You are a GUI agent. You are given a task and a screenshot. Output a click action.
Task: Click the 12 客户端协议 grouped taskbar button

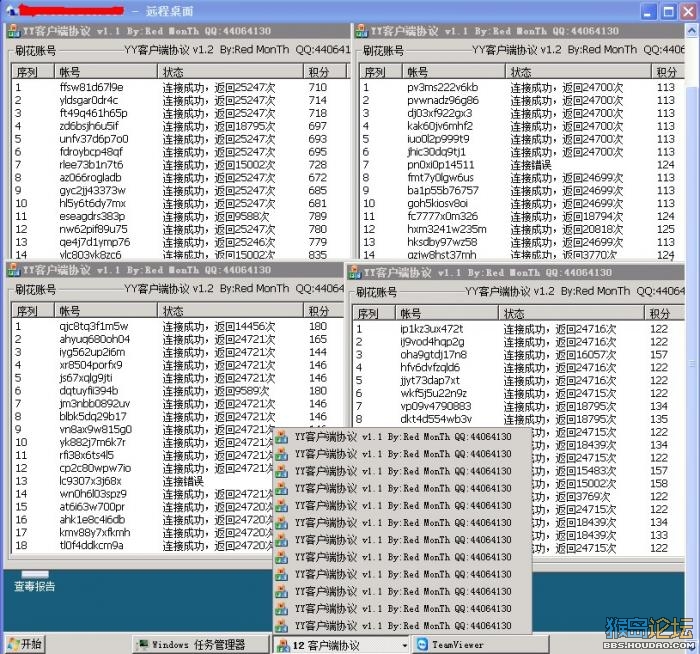342,645
